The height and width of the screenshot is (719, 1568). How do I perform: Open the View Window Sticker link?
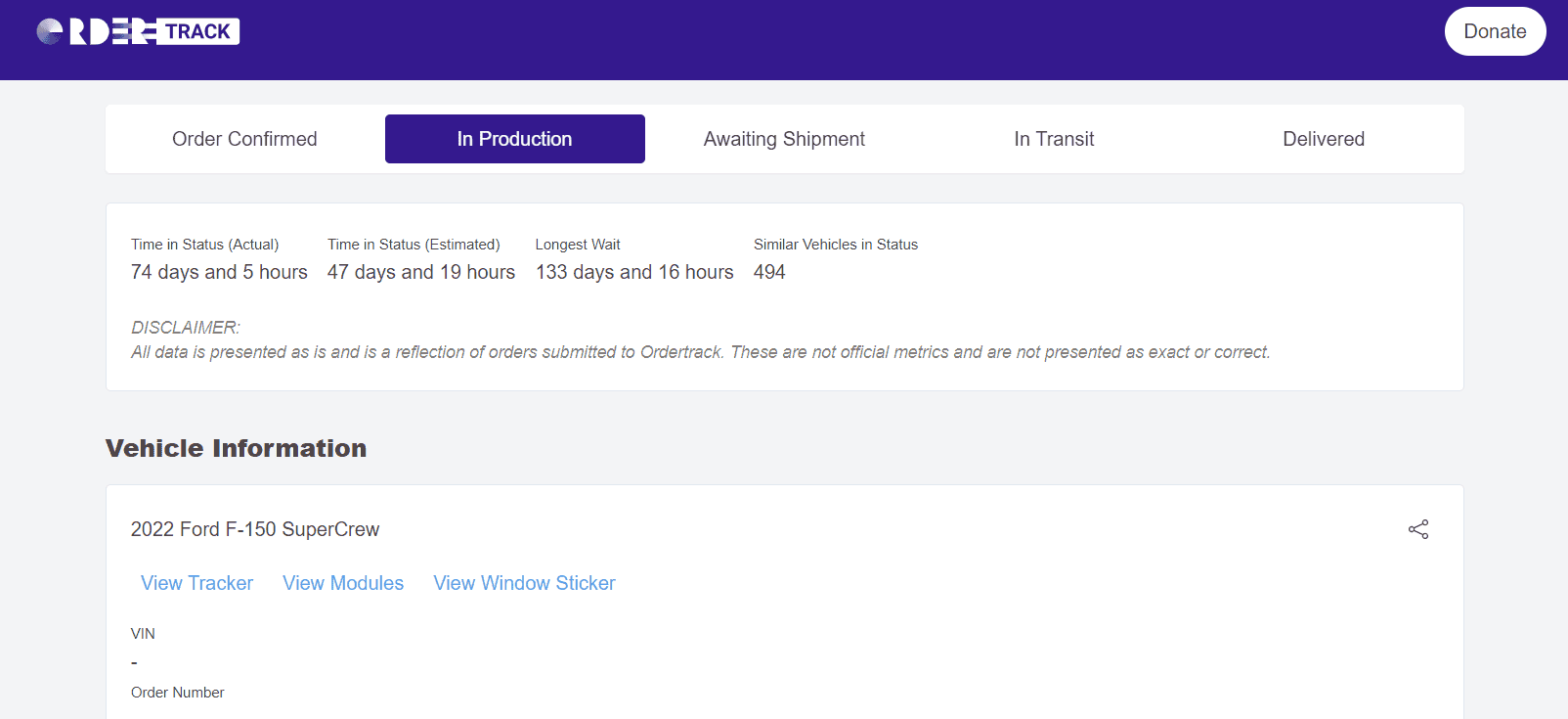524,583
